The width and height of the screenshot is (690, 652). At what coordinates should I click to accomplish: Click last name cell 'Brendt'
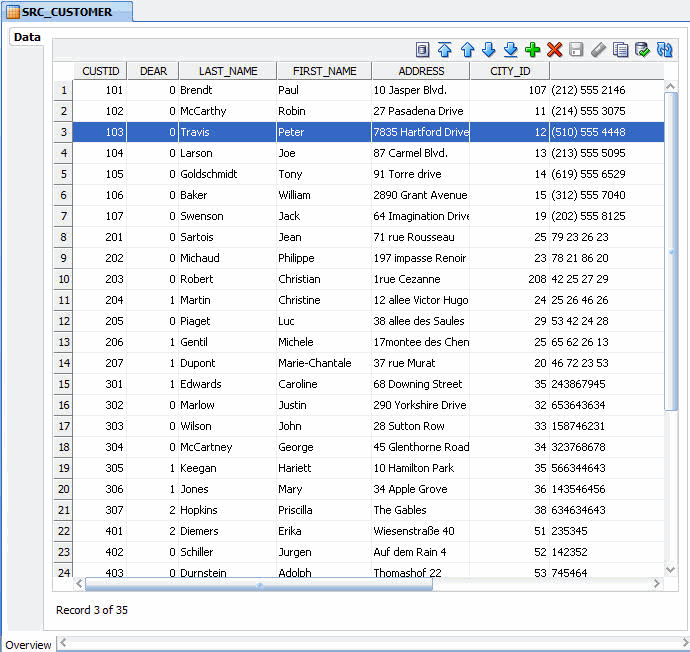(227, 90)
